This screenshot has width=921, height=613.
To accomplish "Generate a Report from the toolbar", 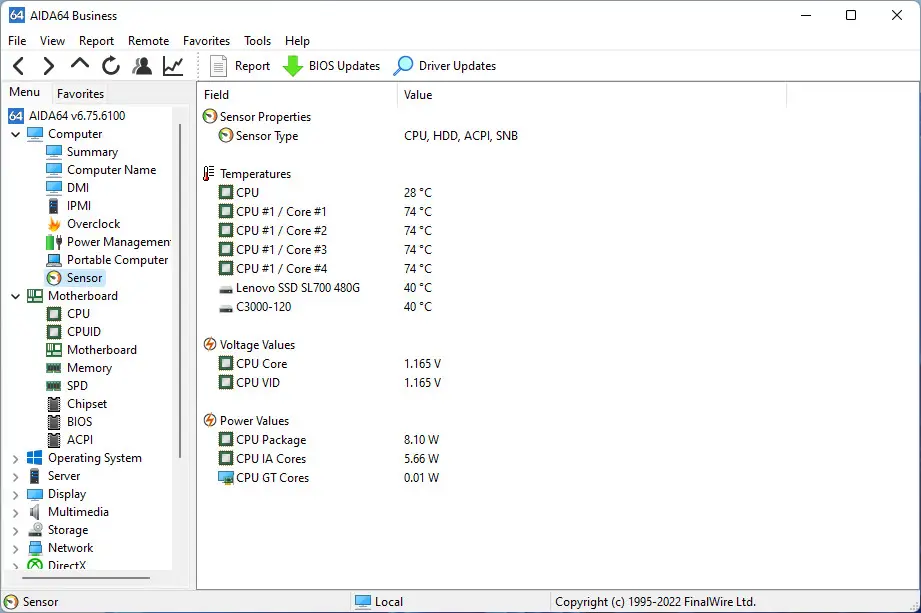I will point(240,66).
